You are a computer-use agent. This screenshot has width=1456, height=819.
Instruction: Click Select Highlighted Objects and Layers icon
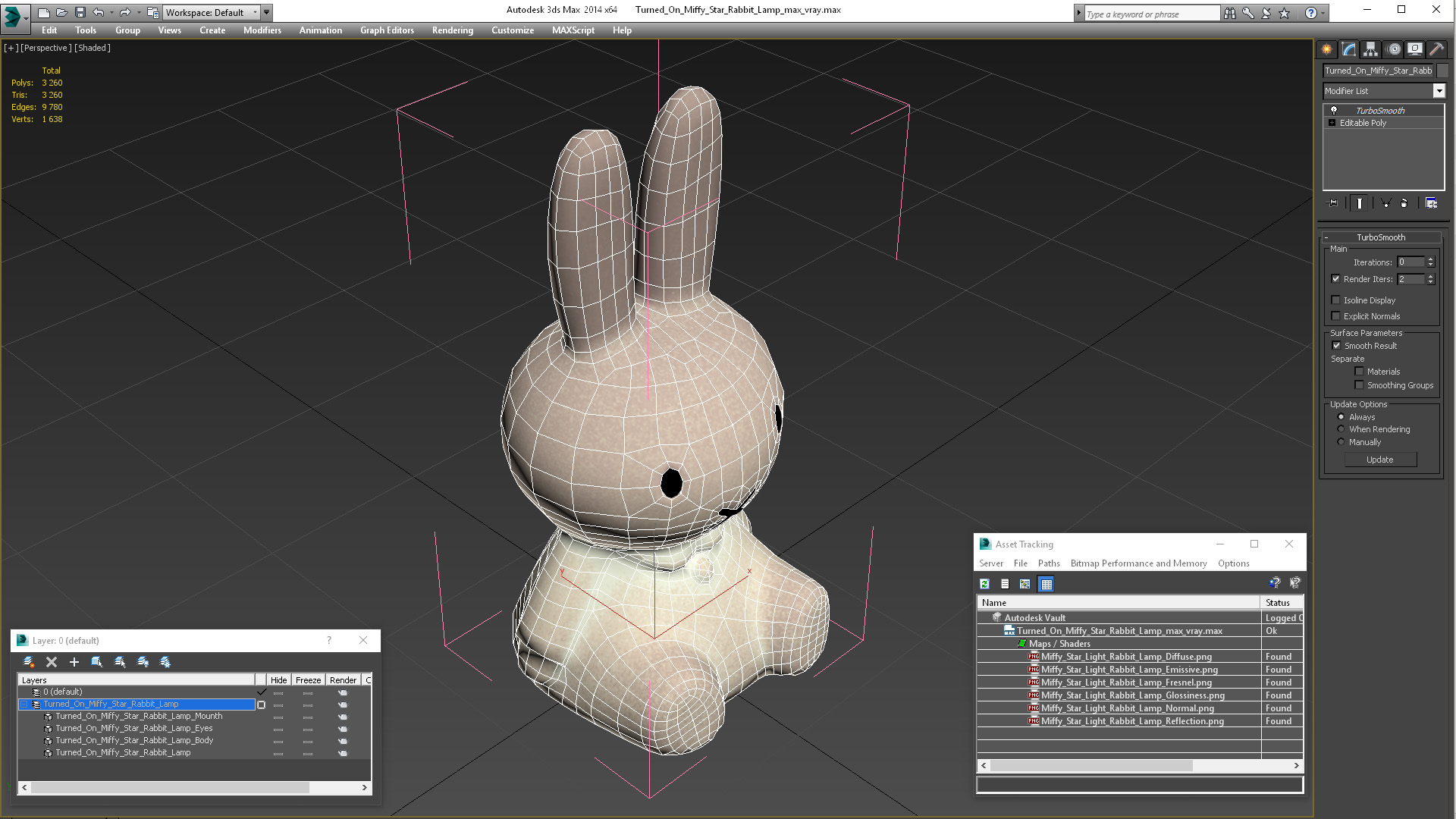[x=97, y=662]
